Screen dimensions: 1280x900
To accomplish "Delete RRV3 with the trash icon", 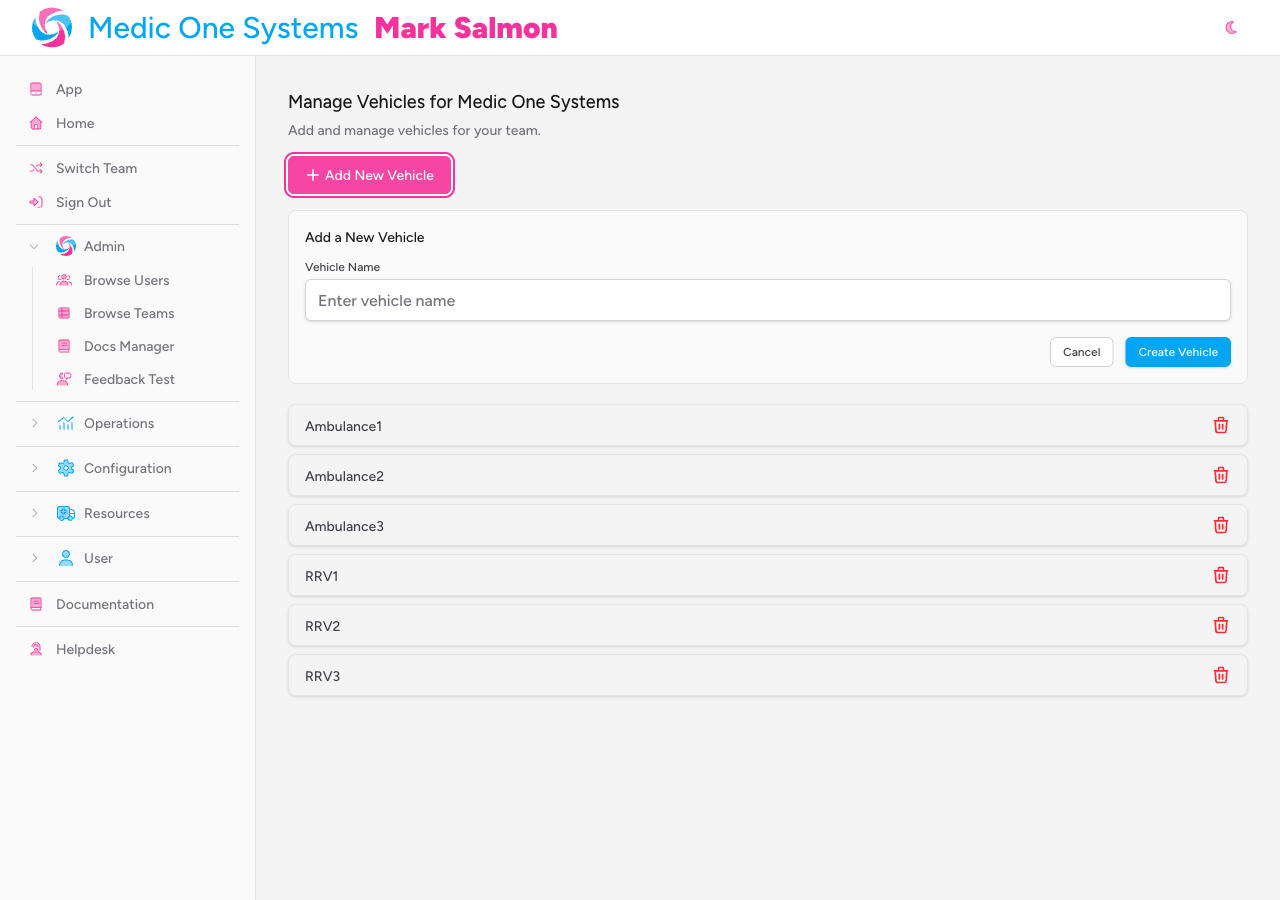I will (x=1220, y=676).
